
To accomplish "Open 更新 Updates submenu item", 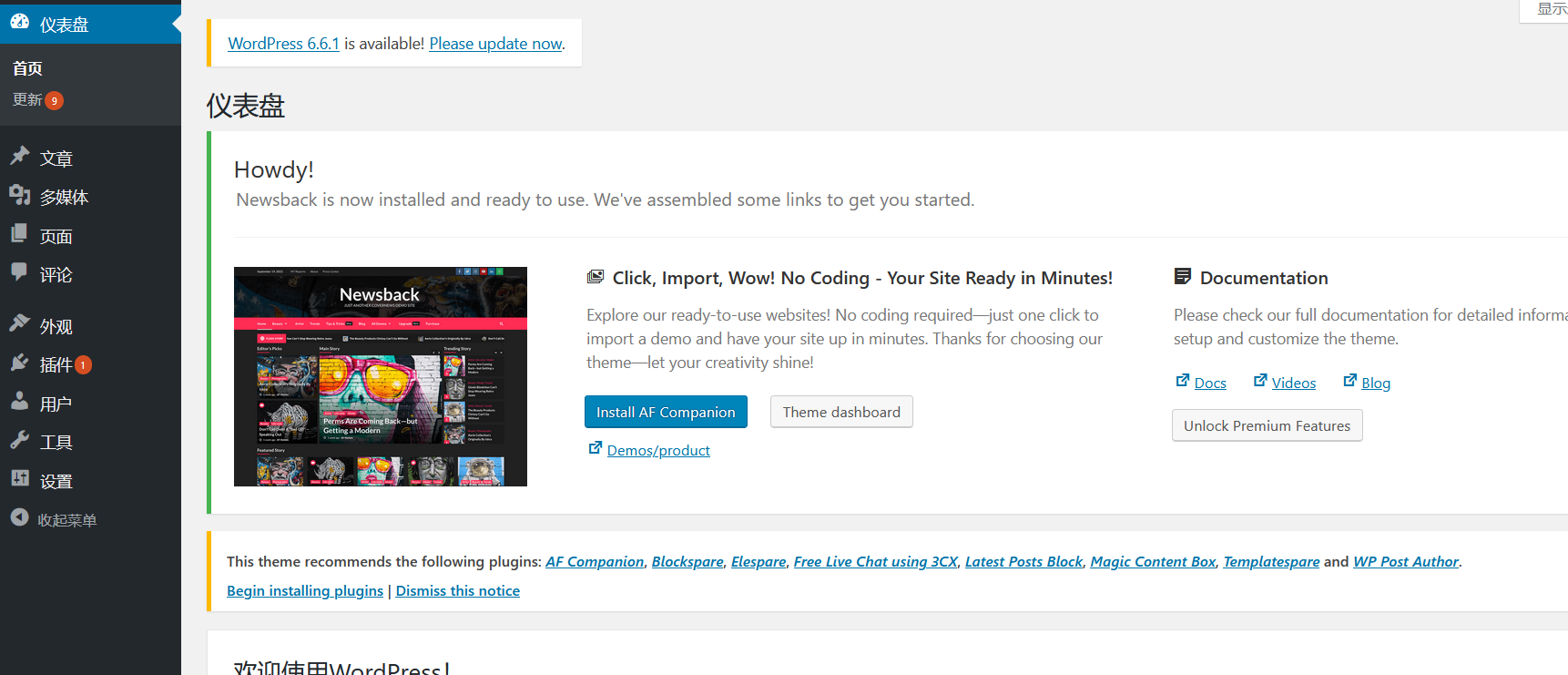I will click(27, 99).
